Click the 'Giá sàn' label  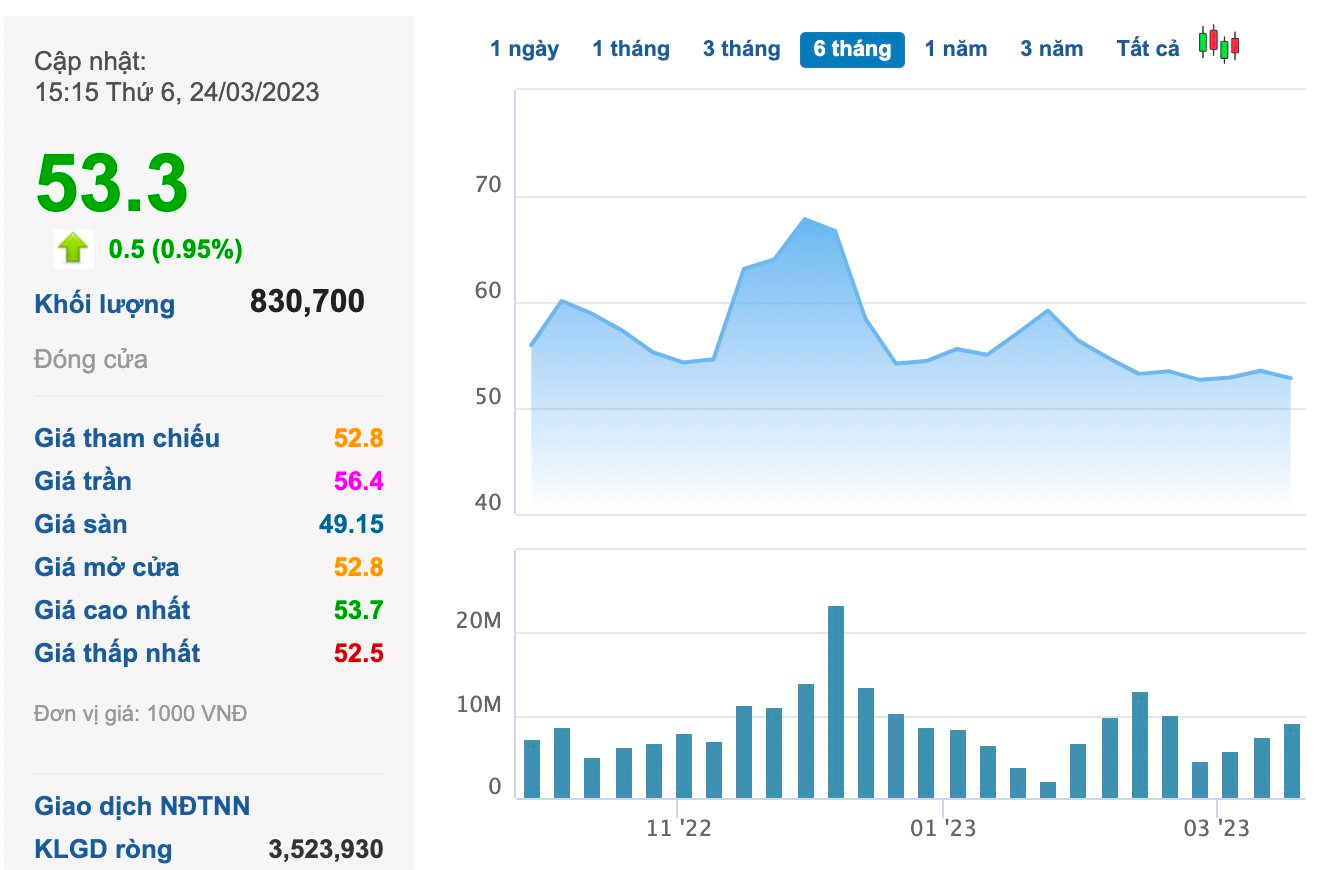[x=81, y=524]
